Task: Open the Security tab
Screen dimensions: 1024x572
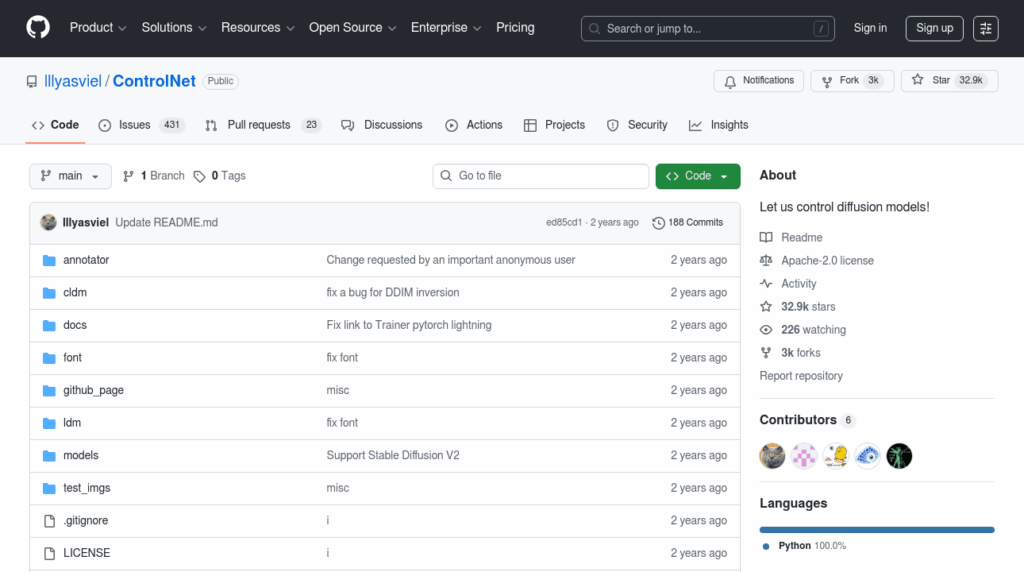Action: click(x=637, y=125)
